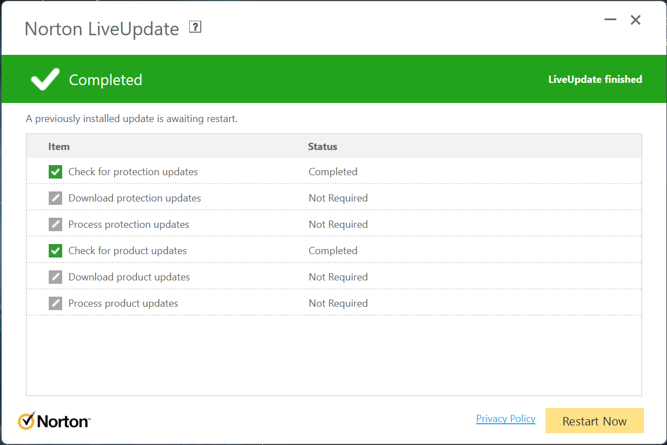Screen dimensions: 667x445
Task: Click gray icon beside Process product updates
Action: point(56,303)
